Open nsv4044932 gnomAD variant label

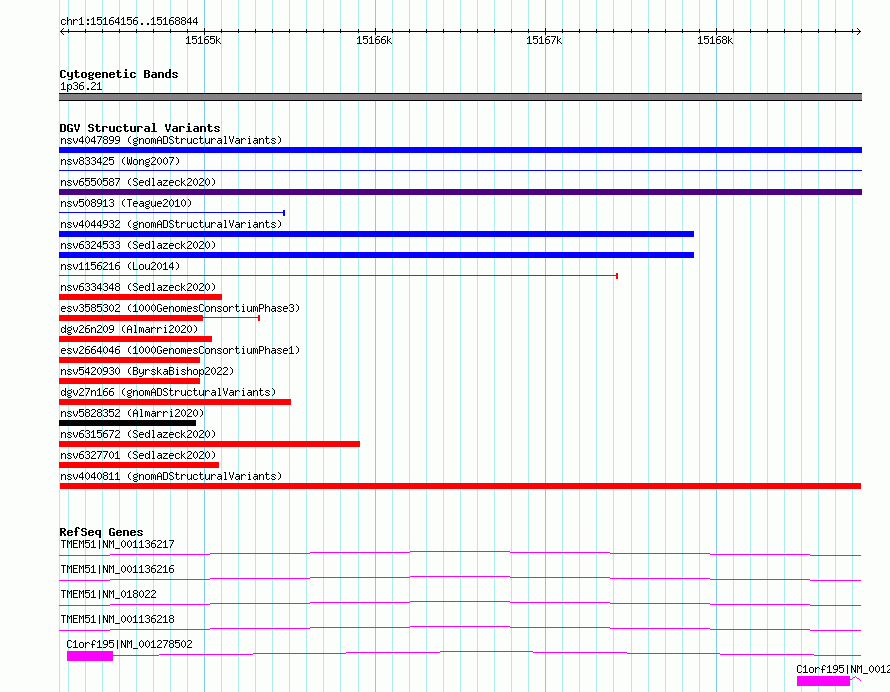click(x=171, y=224)
